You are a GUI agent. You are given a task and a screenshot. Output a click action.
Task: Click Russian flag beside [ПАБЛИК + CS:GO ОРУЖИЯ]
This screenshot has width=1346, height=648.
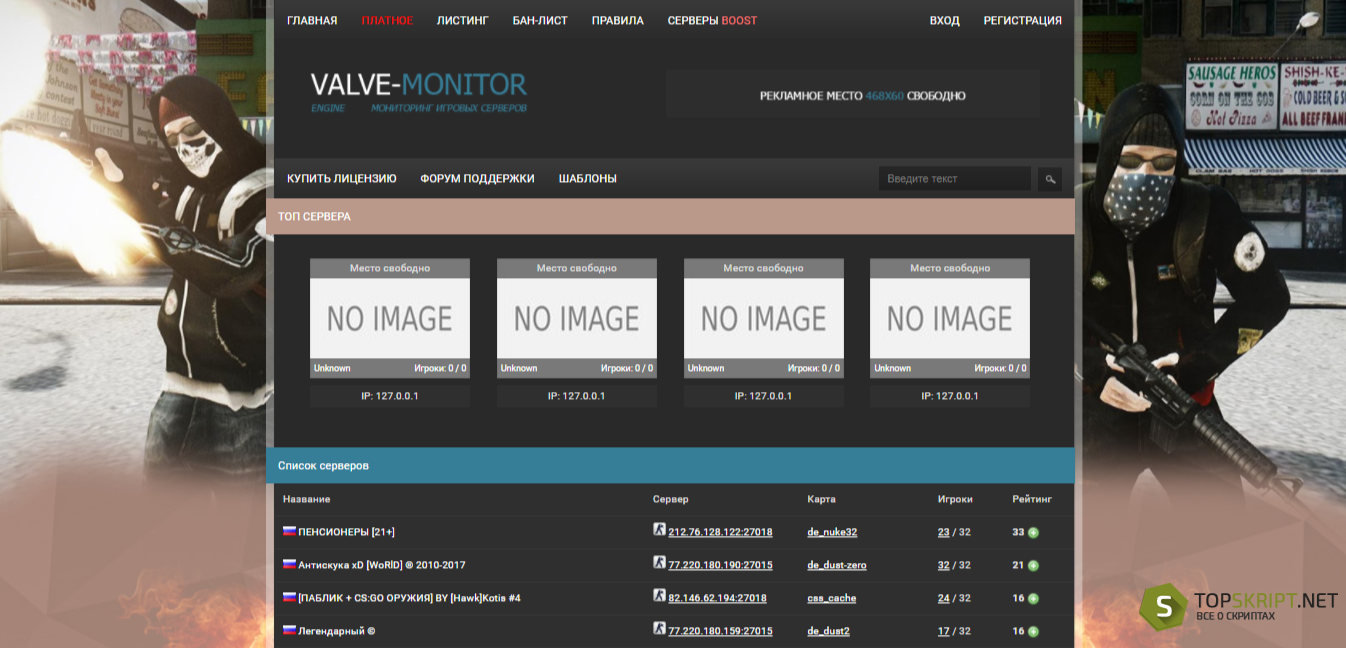coord(289,598)
